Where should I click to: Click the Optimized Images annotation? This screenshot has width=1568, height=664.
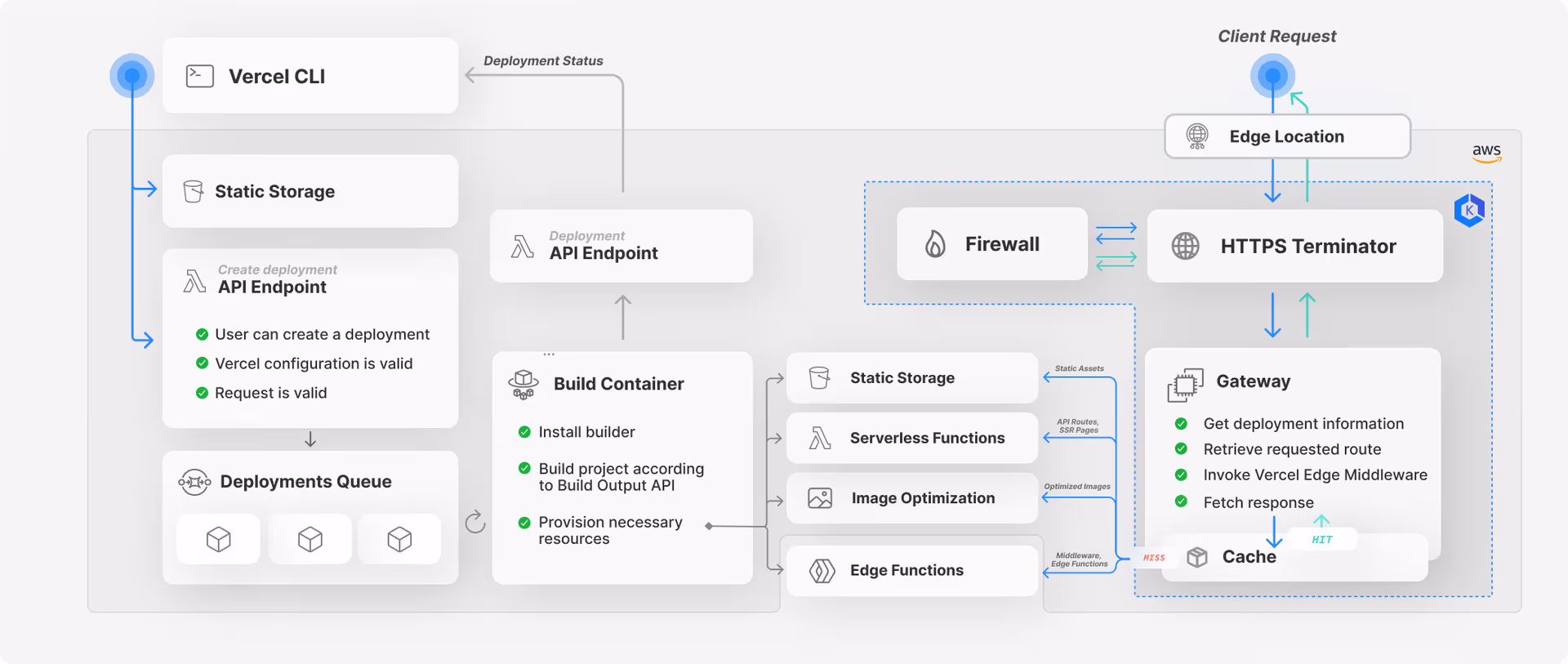coord(1077,486)
